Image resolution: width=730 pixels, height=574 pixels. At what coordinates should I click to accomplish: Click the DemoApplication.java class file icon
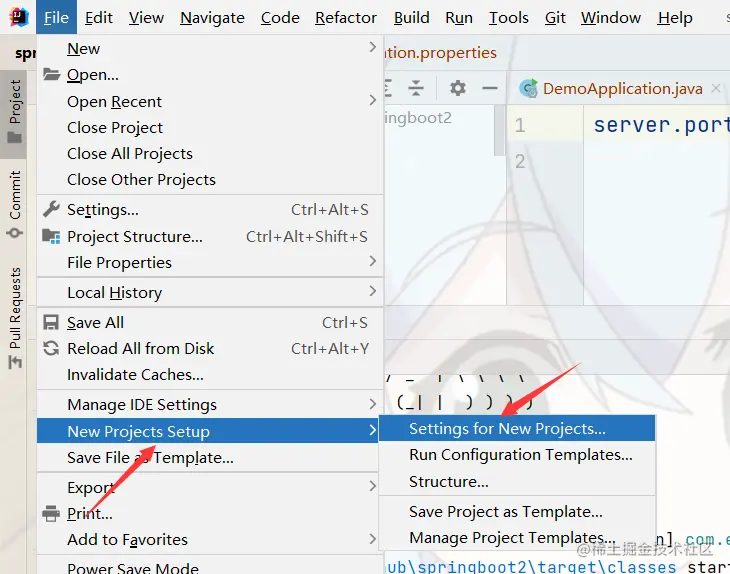[x=528, y=88]
